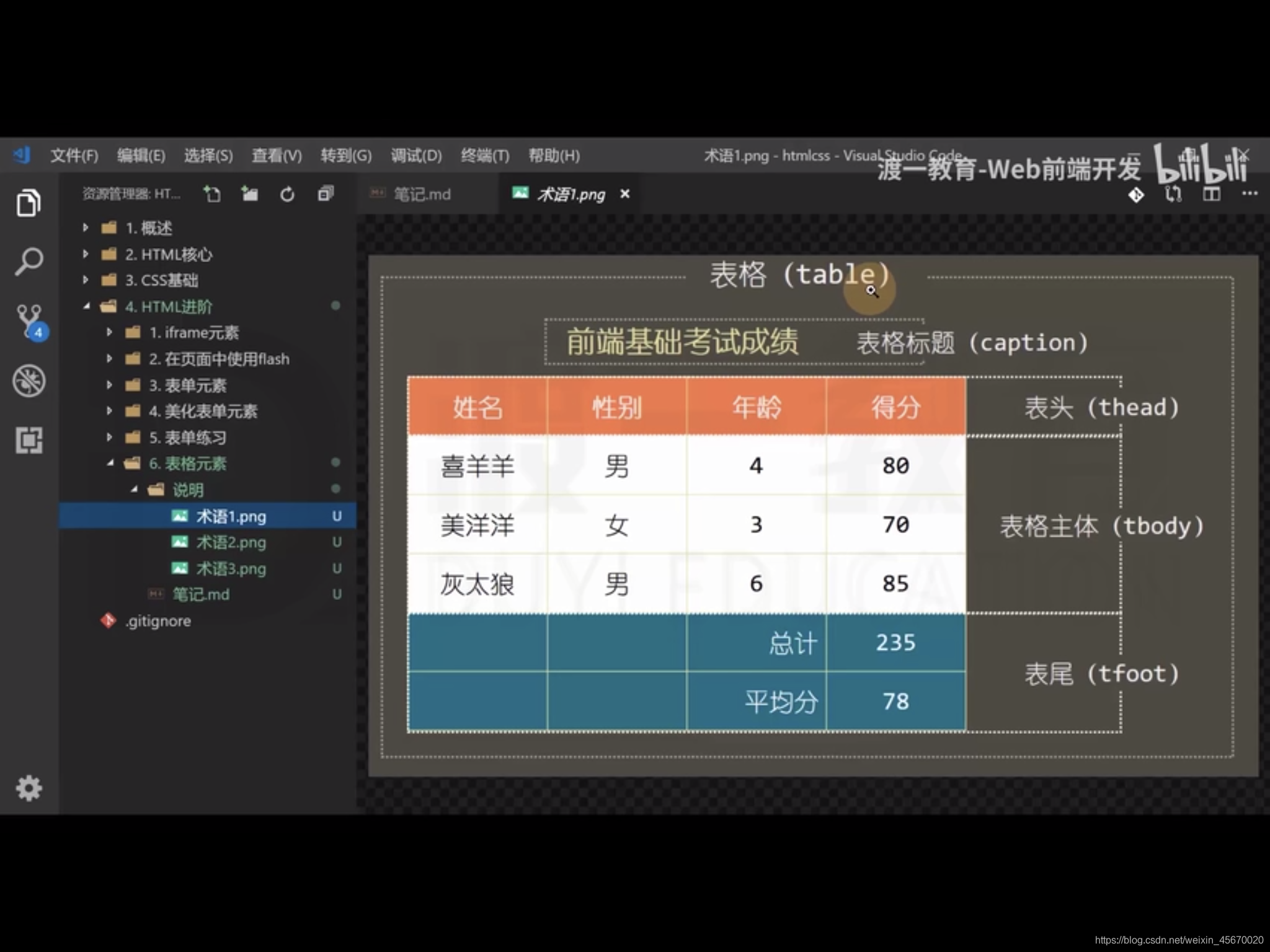The image size is (1270, 952).
Task: Click the VS Code logo in title bar
Action: (22, 155)
